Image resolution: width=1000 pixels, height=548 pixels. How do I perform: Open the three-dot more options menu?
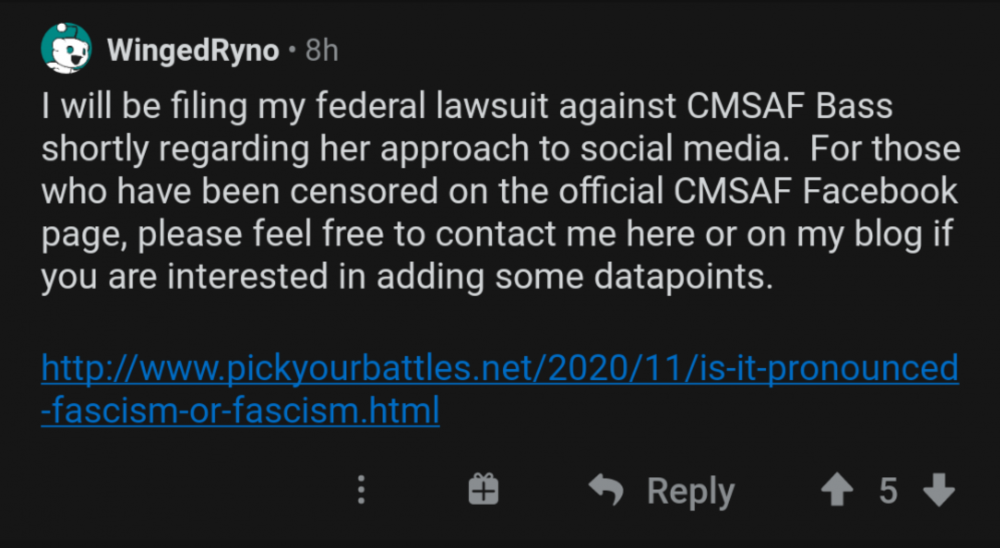pyautogui.click(x=362, y=490)
